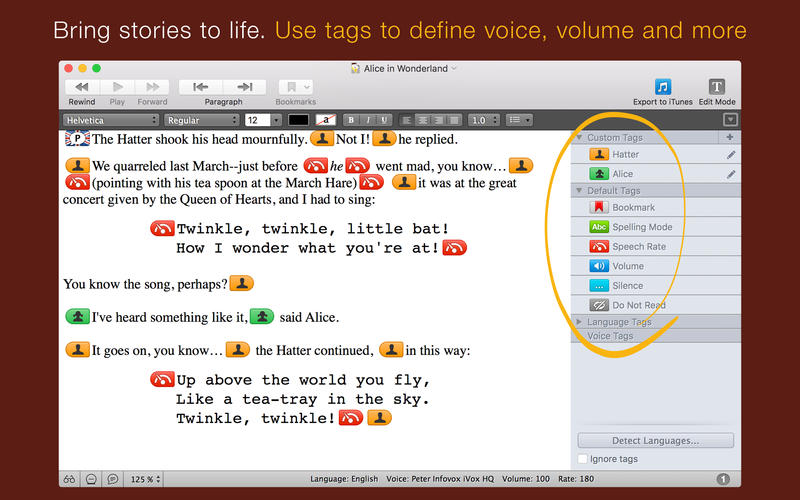Open the list style dropdown

519,120
